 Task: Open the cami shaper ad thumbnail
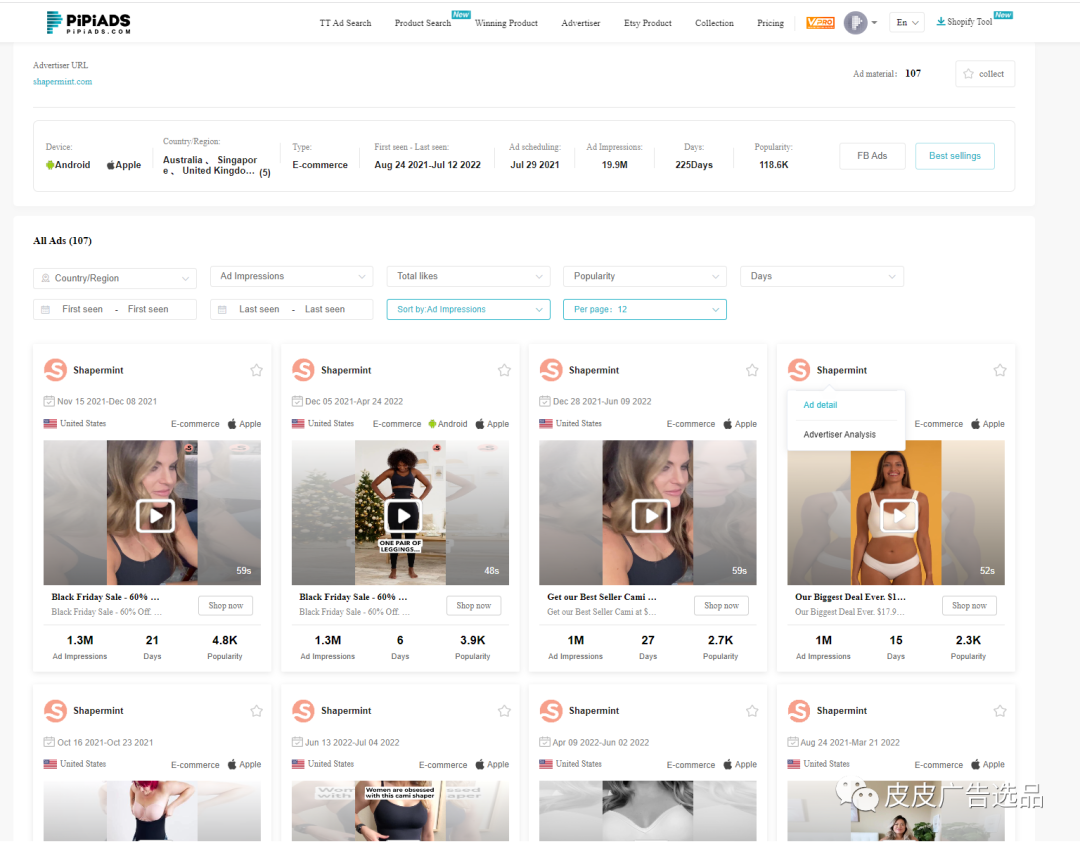tap(400, 810)
